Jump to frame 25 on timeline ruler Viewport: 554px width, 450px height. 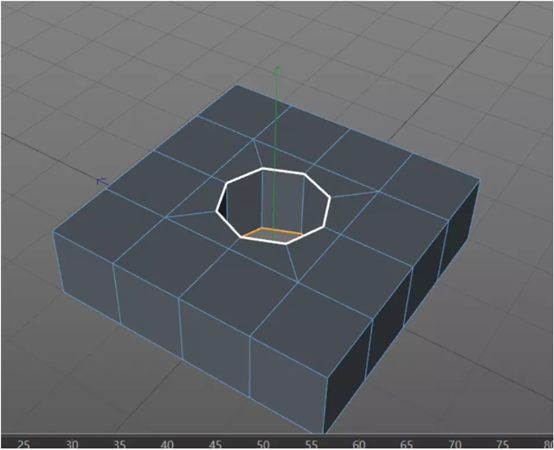coord(23,444)
